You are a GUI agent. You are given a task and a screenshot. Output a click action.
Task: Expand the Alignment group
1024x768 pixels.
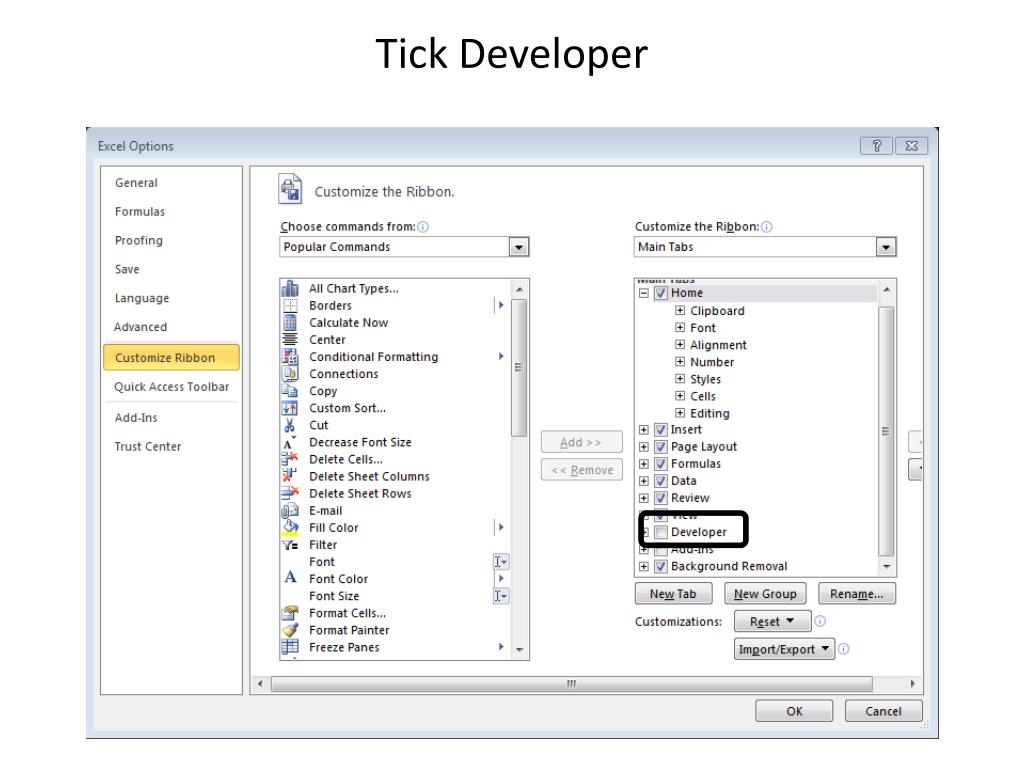coord(680,344)
